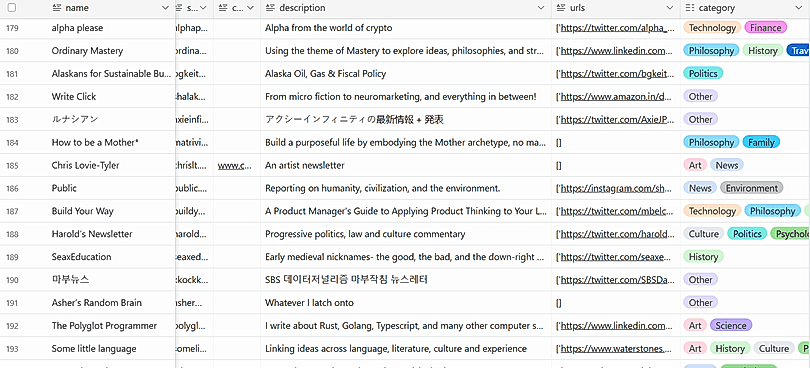Open the urls column dropdown arrow
This screenshot has height=368, width=810.
click(x=670, y=8)
